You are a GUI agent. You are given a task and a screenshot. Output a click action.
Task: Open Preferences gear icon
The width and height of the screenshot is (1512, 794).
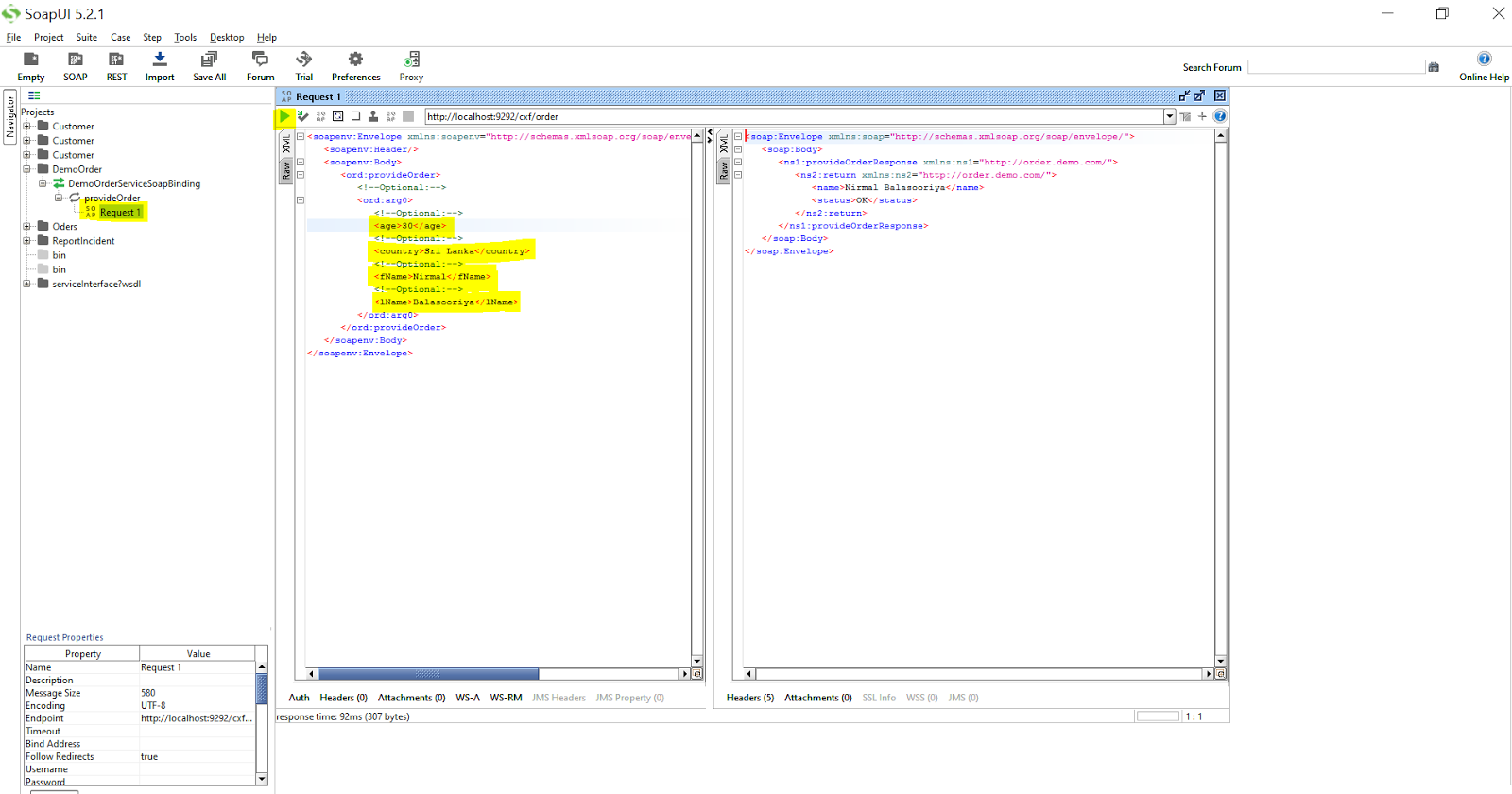355,66
